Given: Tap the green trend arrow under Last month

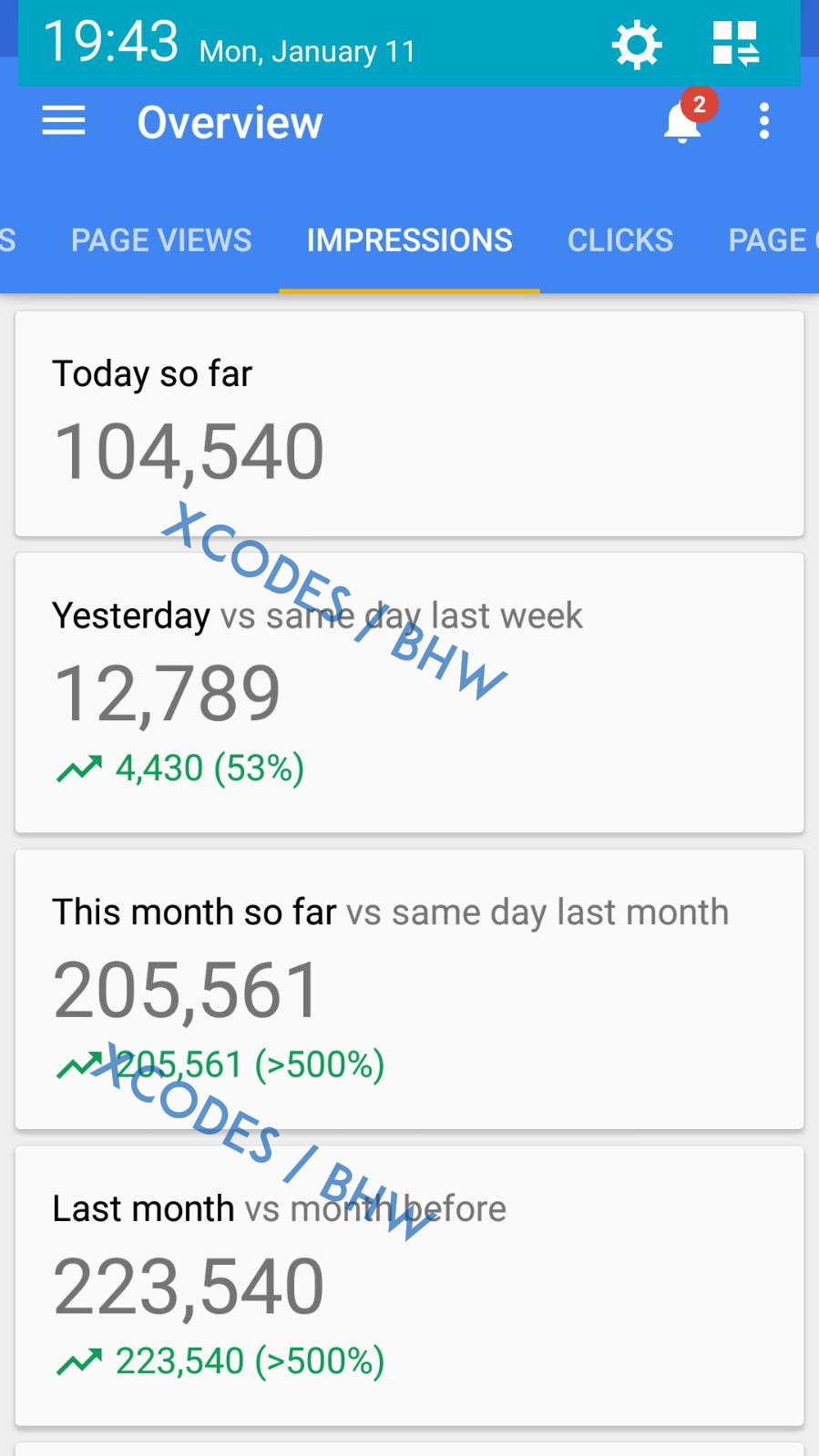Looking at the screenshot, I should click(x=79, y=1362).
